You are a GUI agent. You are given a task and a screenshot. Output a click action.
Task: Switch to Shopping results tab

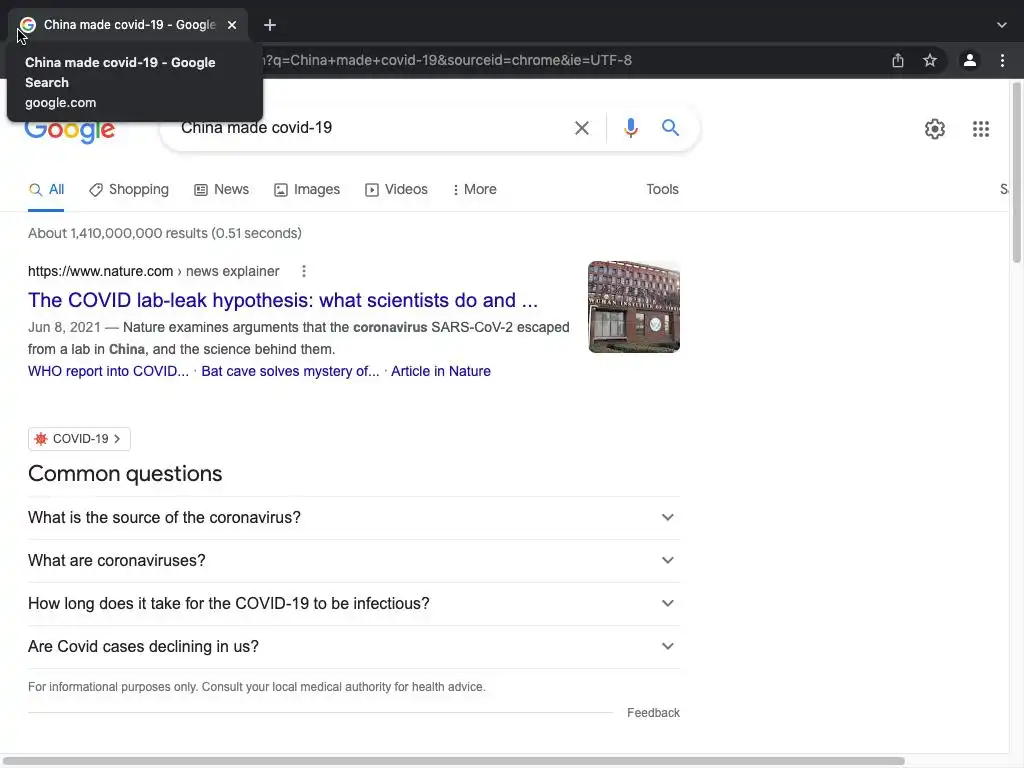point(129,189)
